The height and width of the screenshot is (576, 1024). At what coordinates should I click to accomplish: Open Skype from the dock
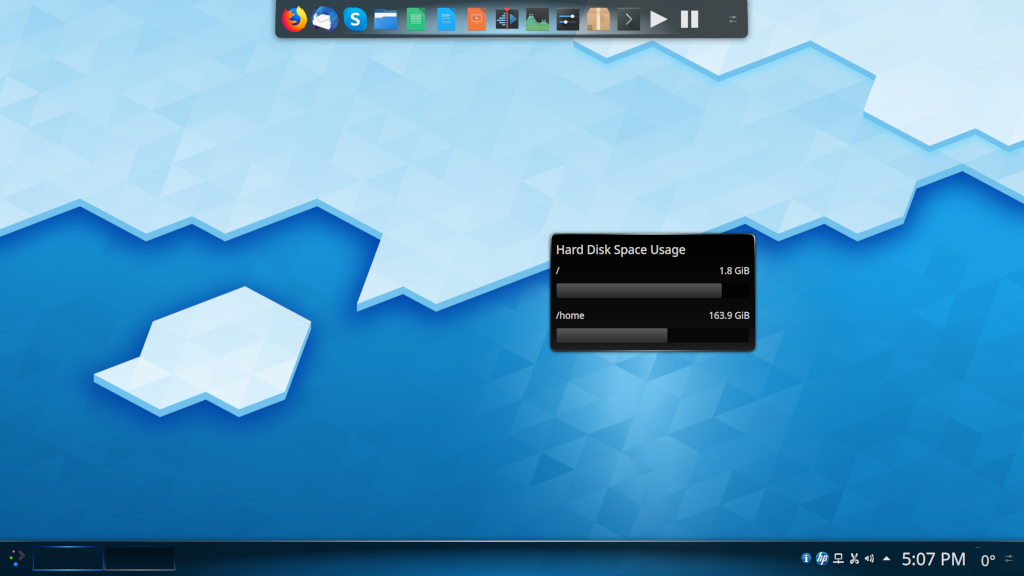click(355, 19)
